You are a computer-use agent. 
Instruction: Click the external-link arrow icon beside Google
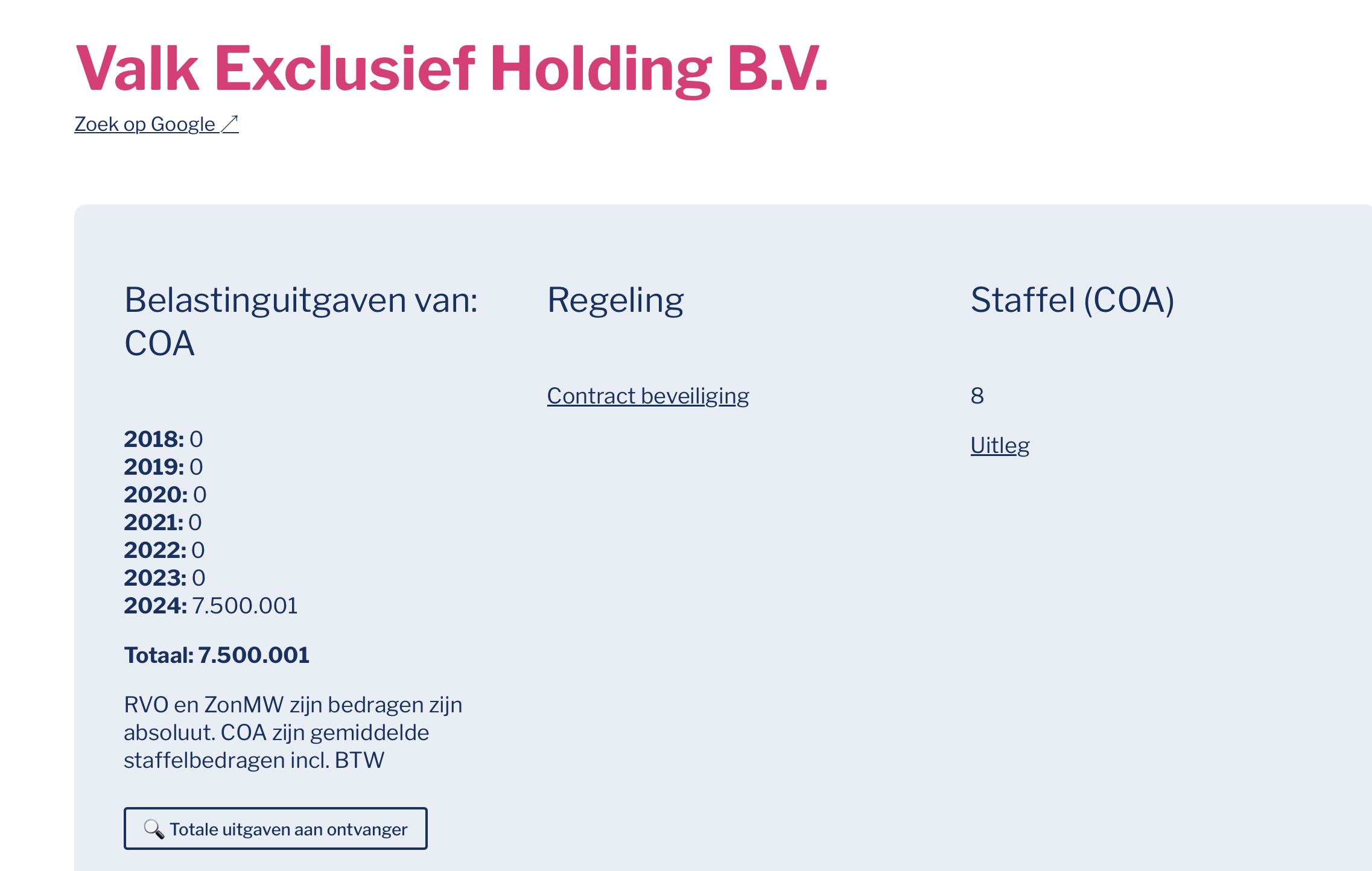click(230, 124)
